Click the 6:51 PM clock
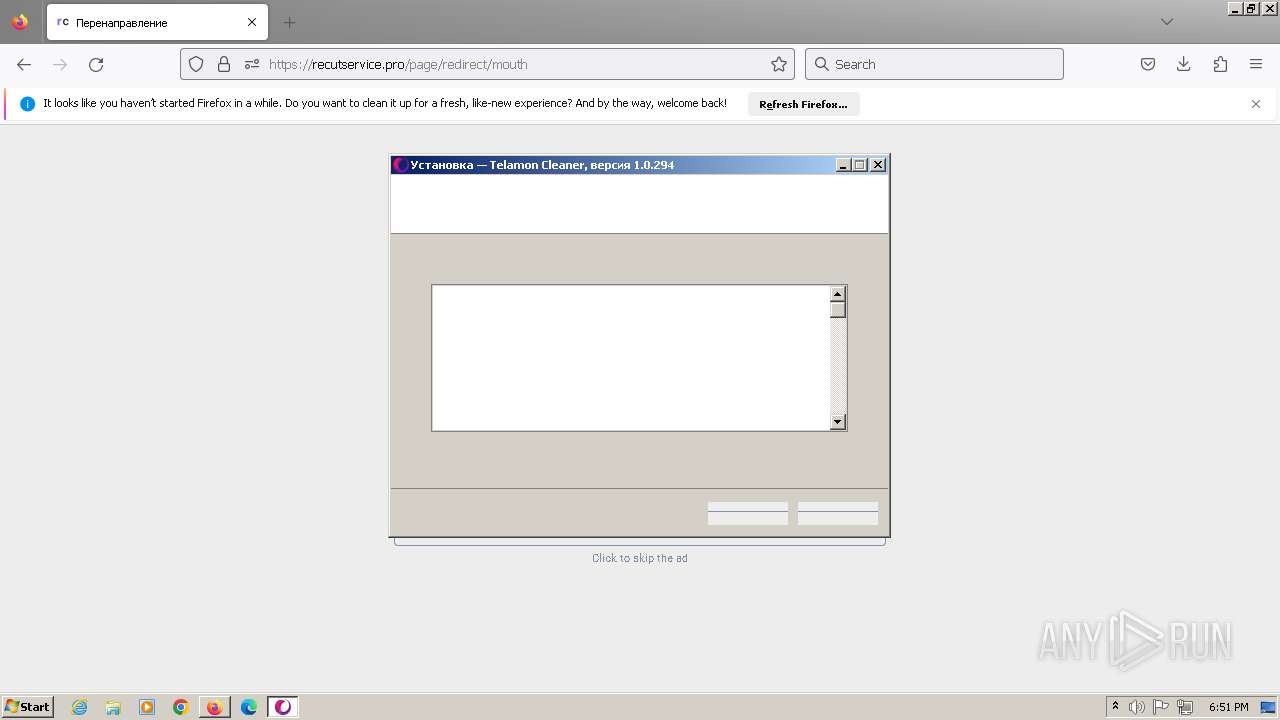Image resolution: width=1280 pixels, height=720 pixels. tap(1229, 707)
